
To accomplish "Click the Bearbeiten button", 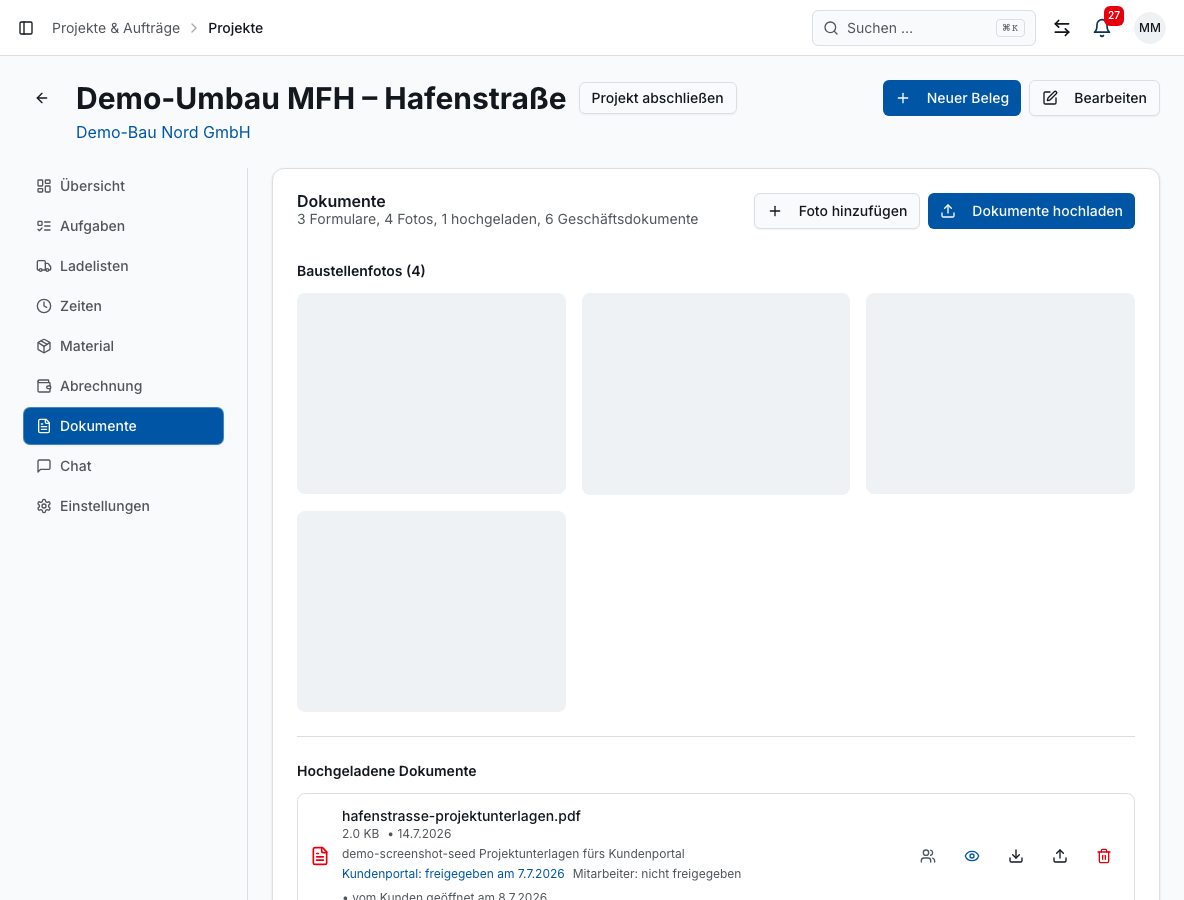I will click(x=1094, y=98).
